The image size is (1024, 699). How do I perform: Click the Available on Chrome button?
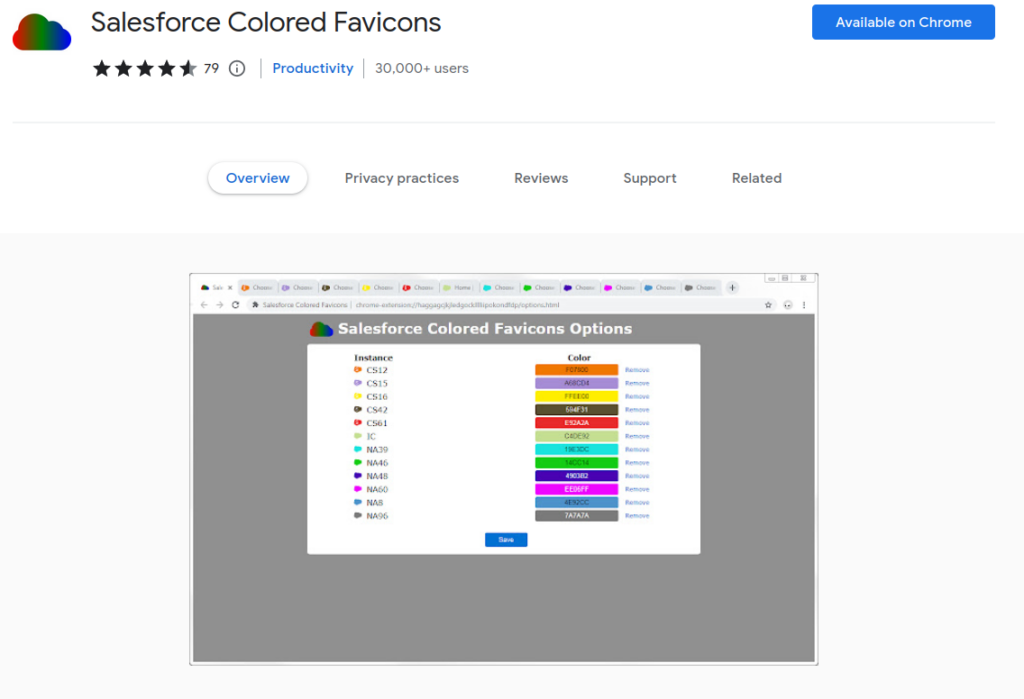point(902,22)
